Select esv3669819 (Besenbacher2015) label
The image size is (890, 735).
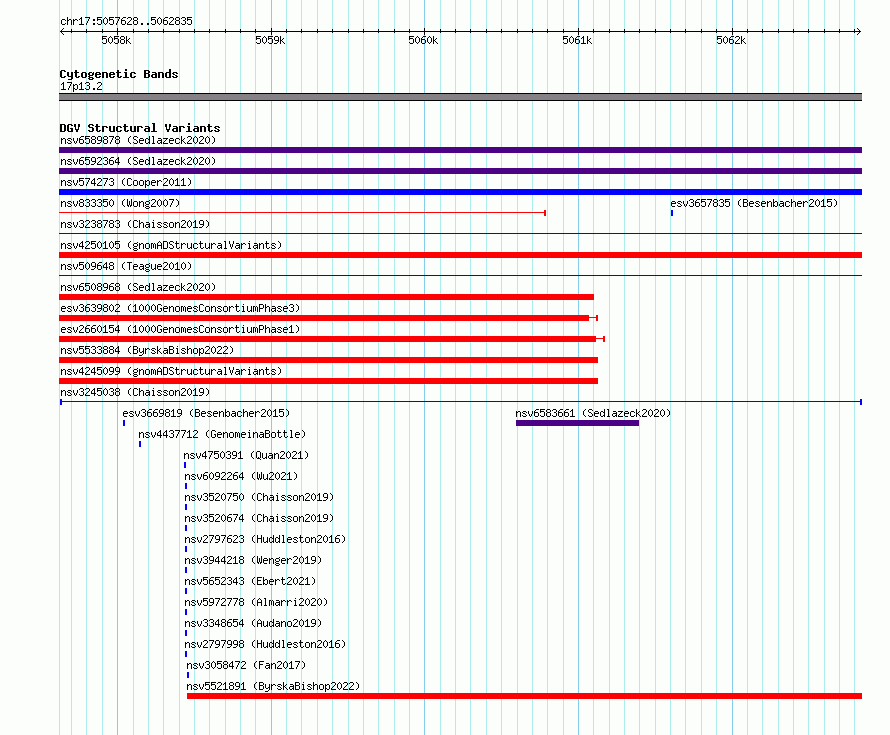coord(206,413)
